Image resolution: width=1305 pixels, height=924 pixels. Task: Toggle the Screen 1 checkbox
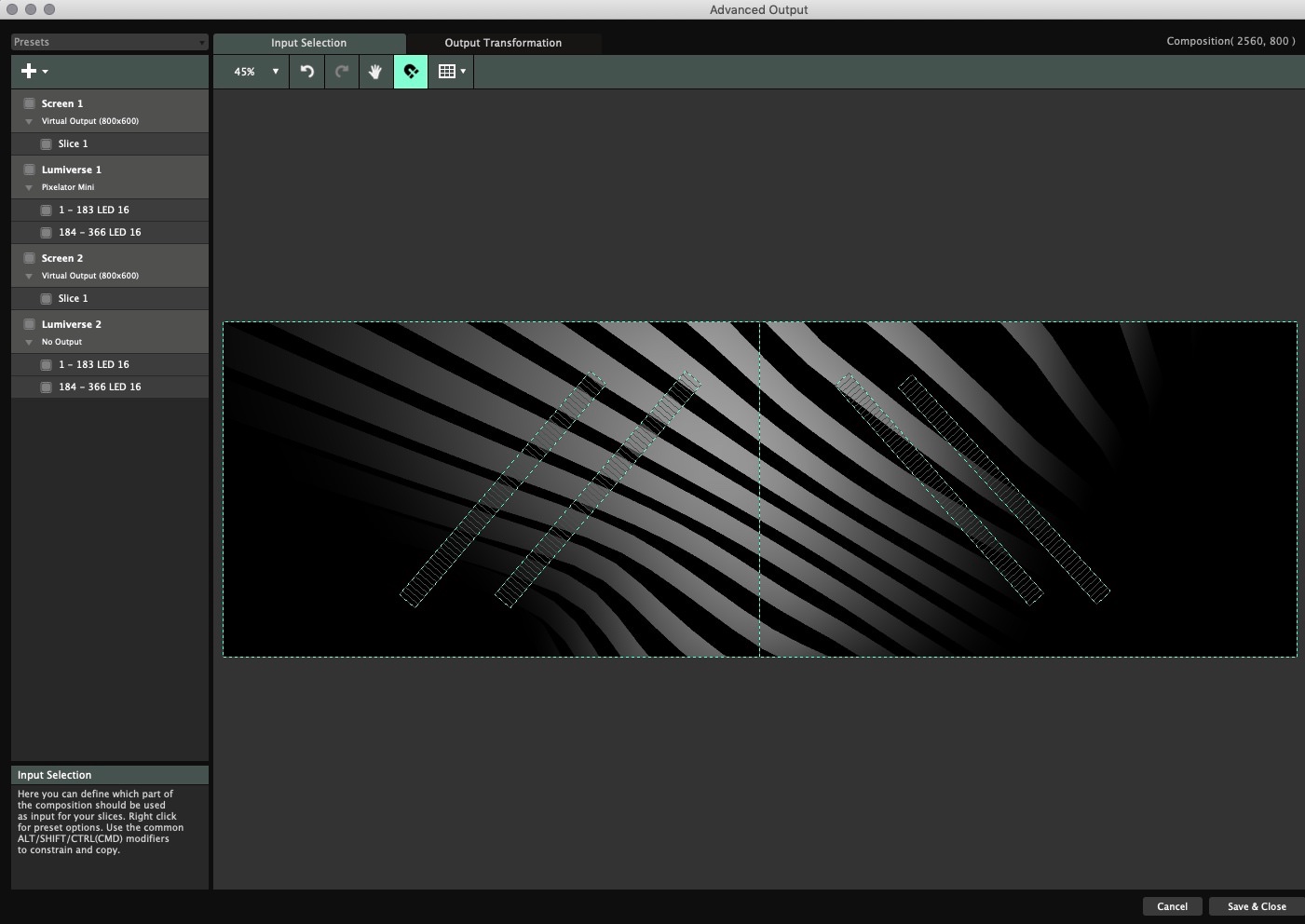[29, 103]
